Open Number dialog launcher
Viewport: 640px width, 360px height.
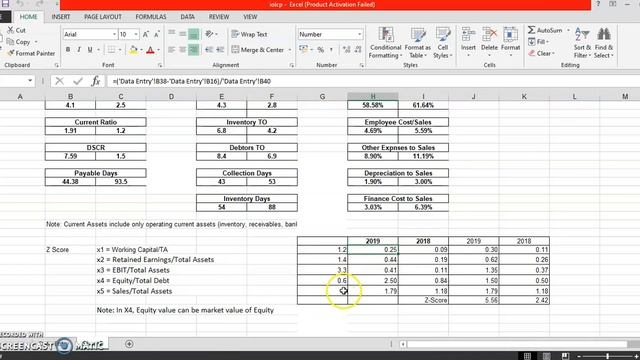[x=362, y=65]
